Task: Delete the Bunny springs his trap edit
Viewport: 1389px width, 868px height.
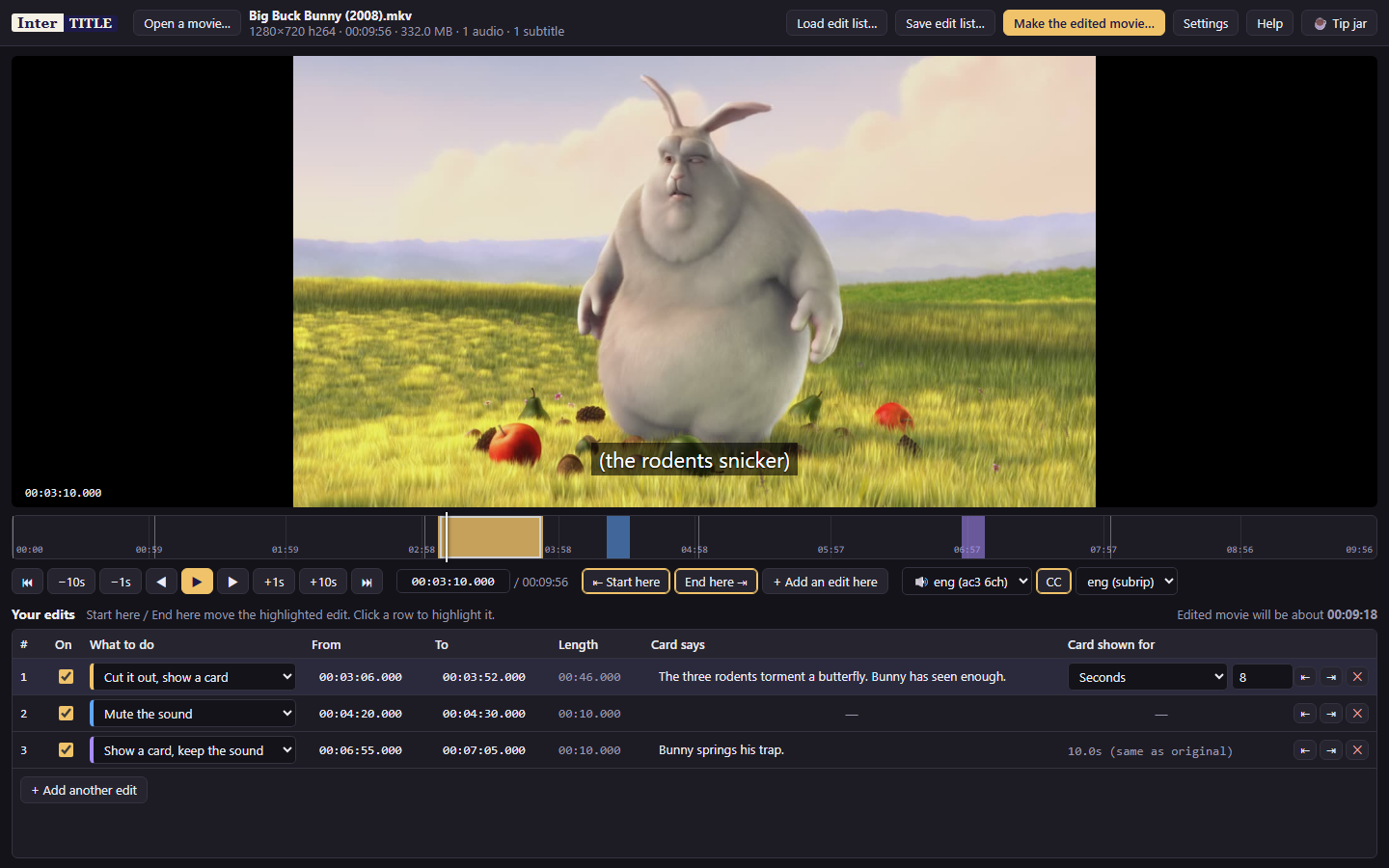Action: coord(1357,750)
